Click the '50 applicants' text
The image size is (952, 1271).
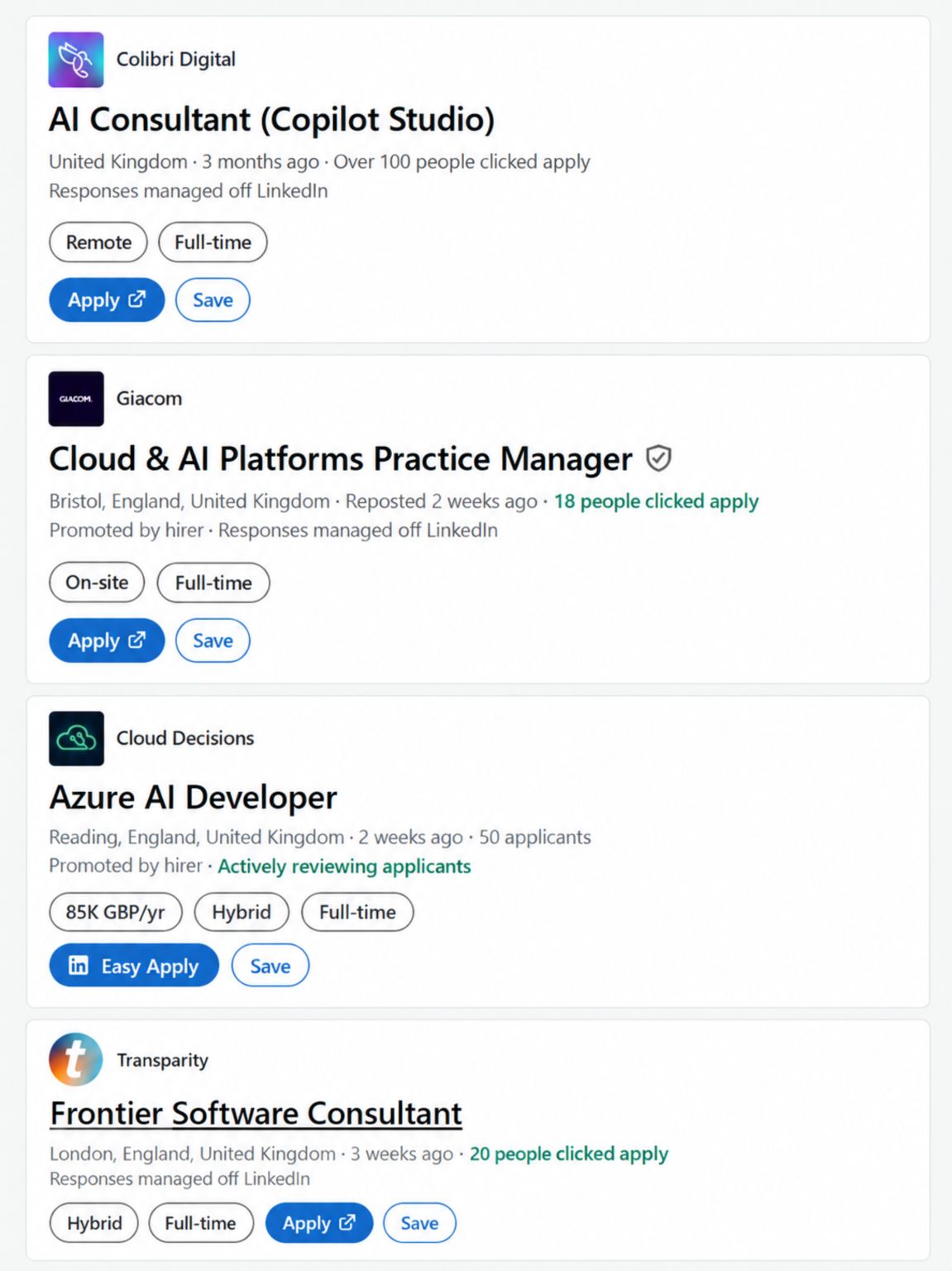click(535, 837)
